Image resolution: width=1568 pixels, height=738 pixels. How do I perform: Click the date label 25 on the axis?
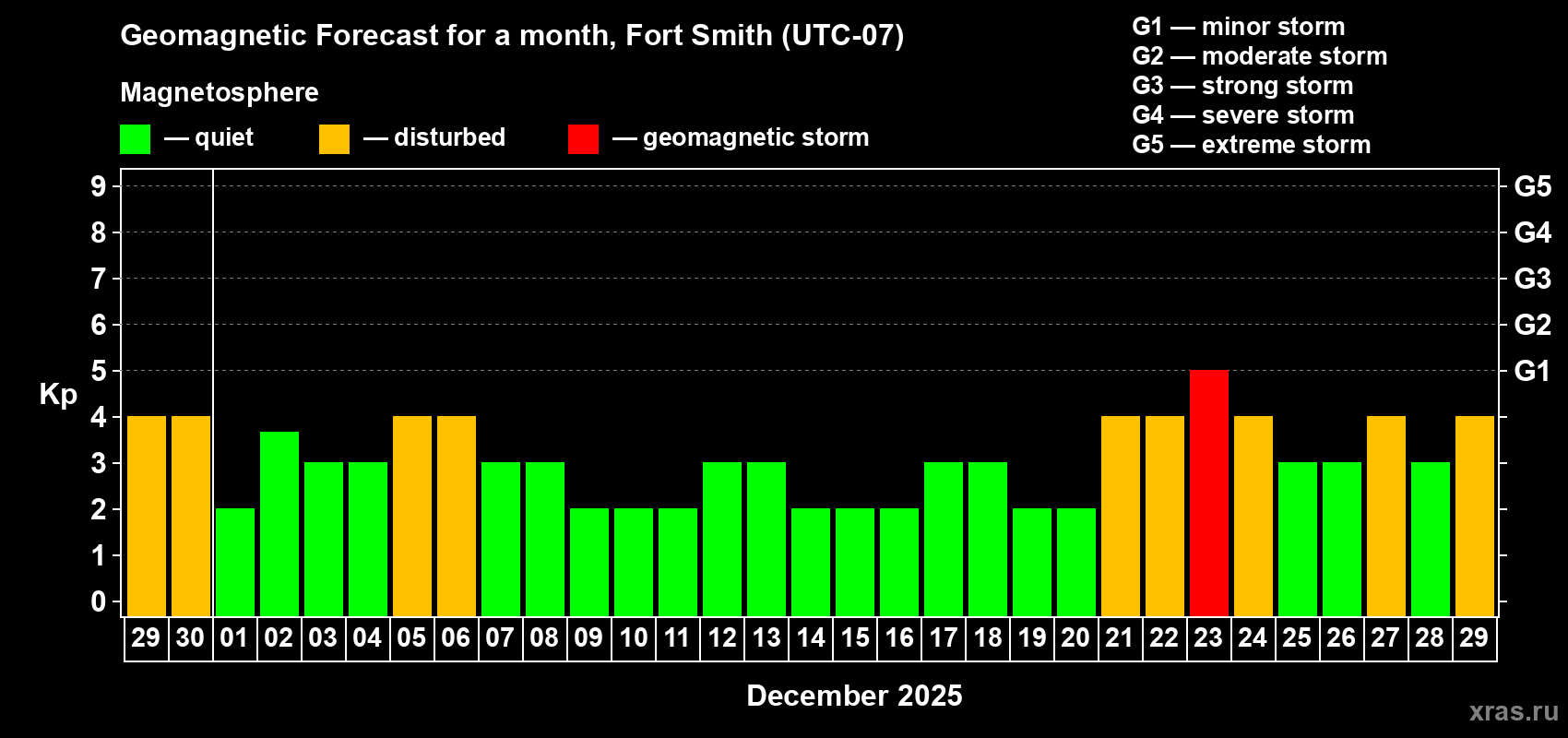(x=1297, y=638)
